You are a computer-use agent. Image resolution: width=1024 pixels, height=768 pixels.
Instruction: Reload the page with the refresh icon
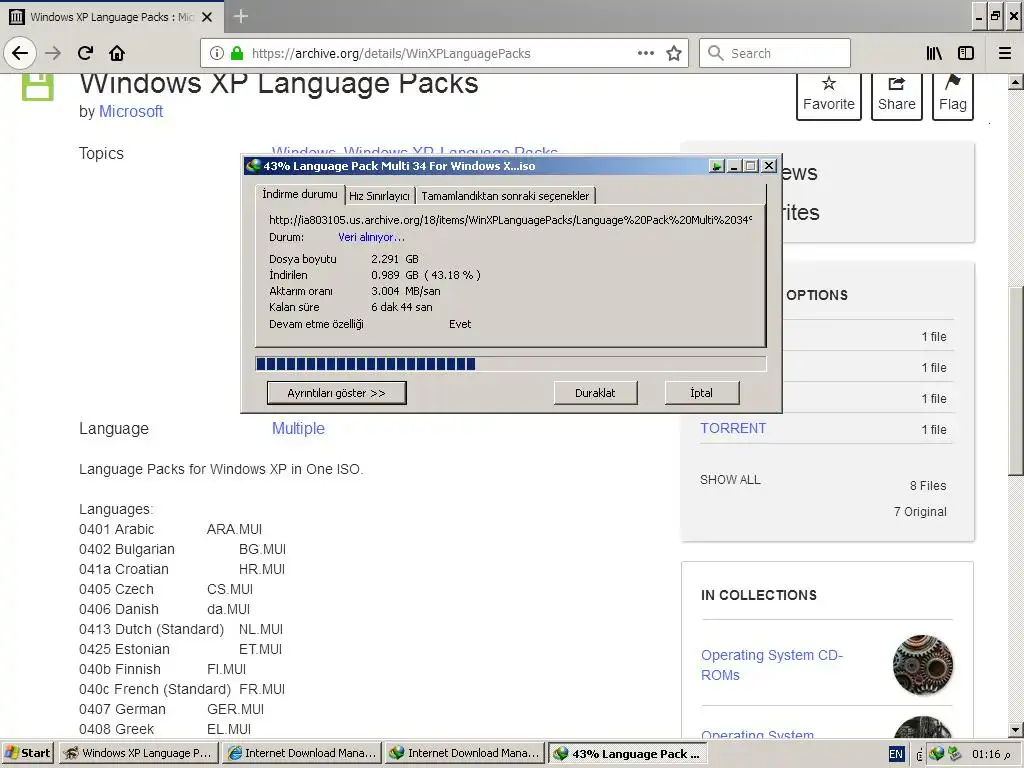click(85, 53)
